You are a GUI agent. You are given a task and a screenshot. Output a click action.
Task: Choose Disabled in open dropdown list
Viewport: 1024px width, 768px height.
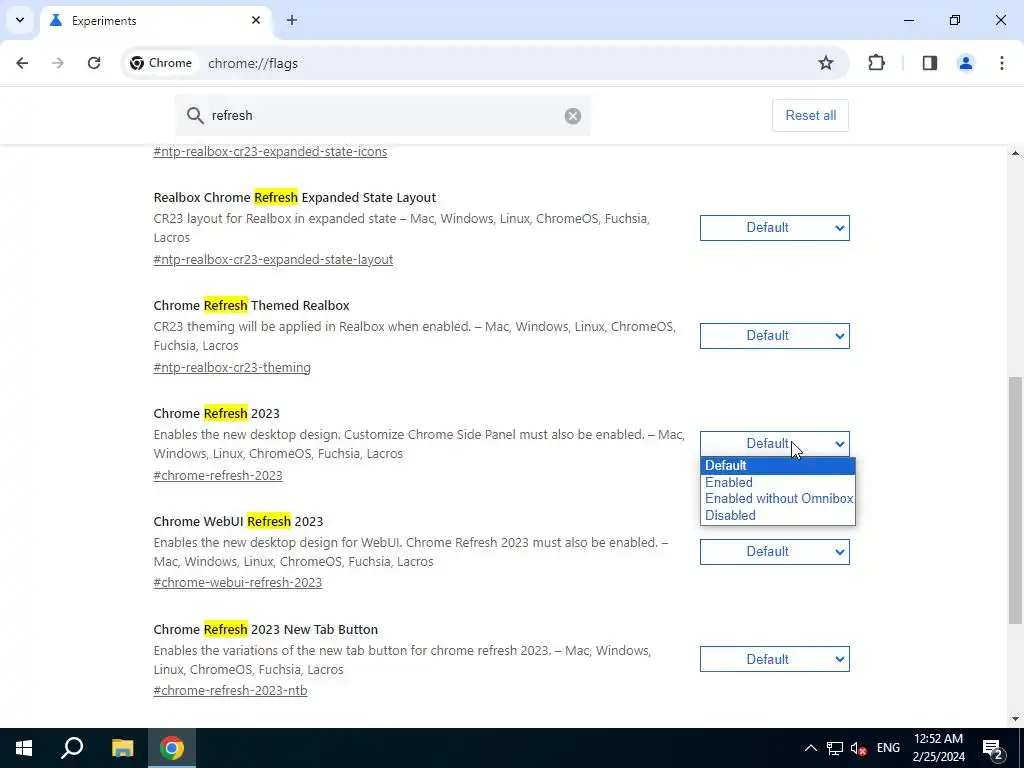pos(777,515)
